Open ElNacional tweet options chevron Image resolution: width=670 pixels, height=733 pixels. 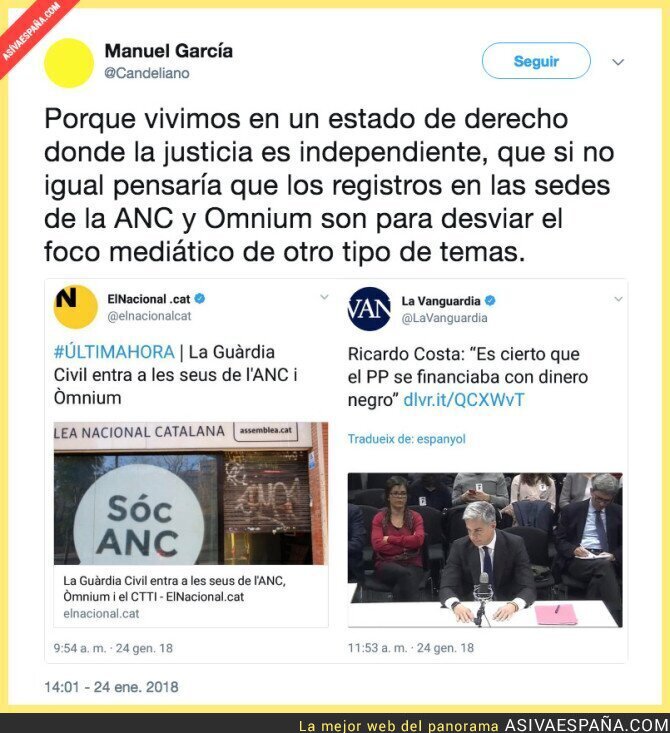[324, 297]
